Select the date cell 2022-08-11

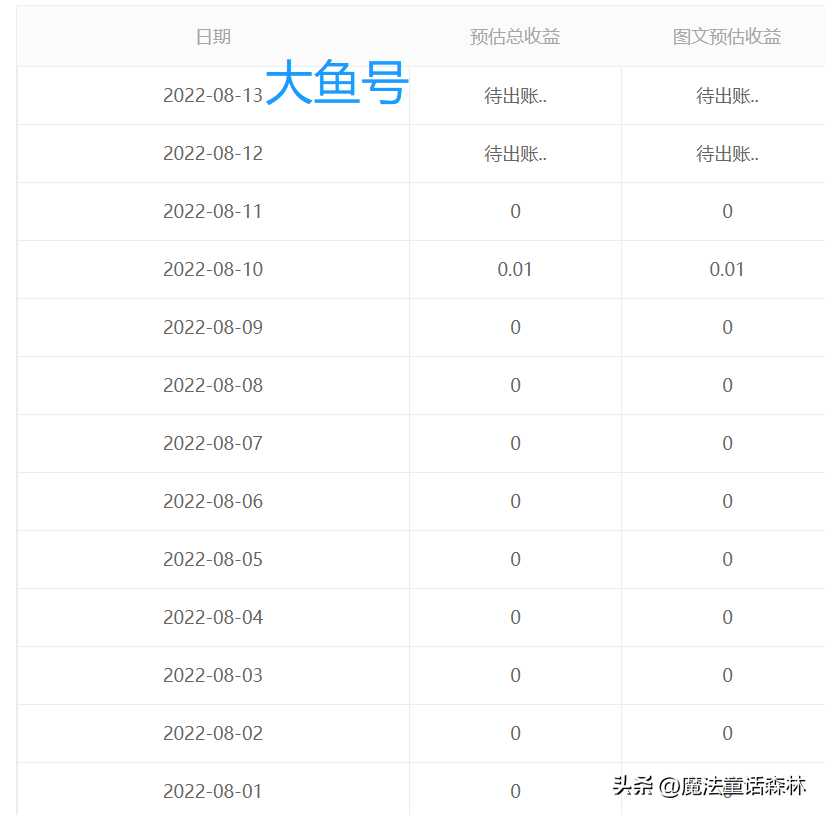(x=213, y=212)
